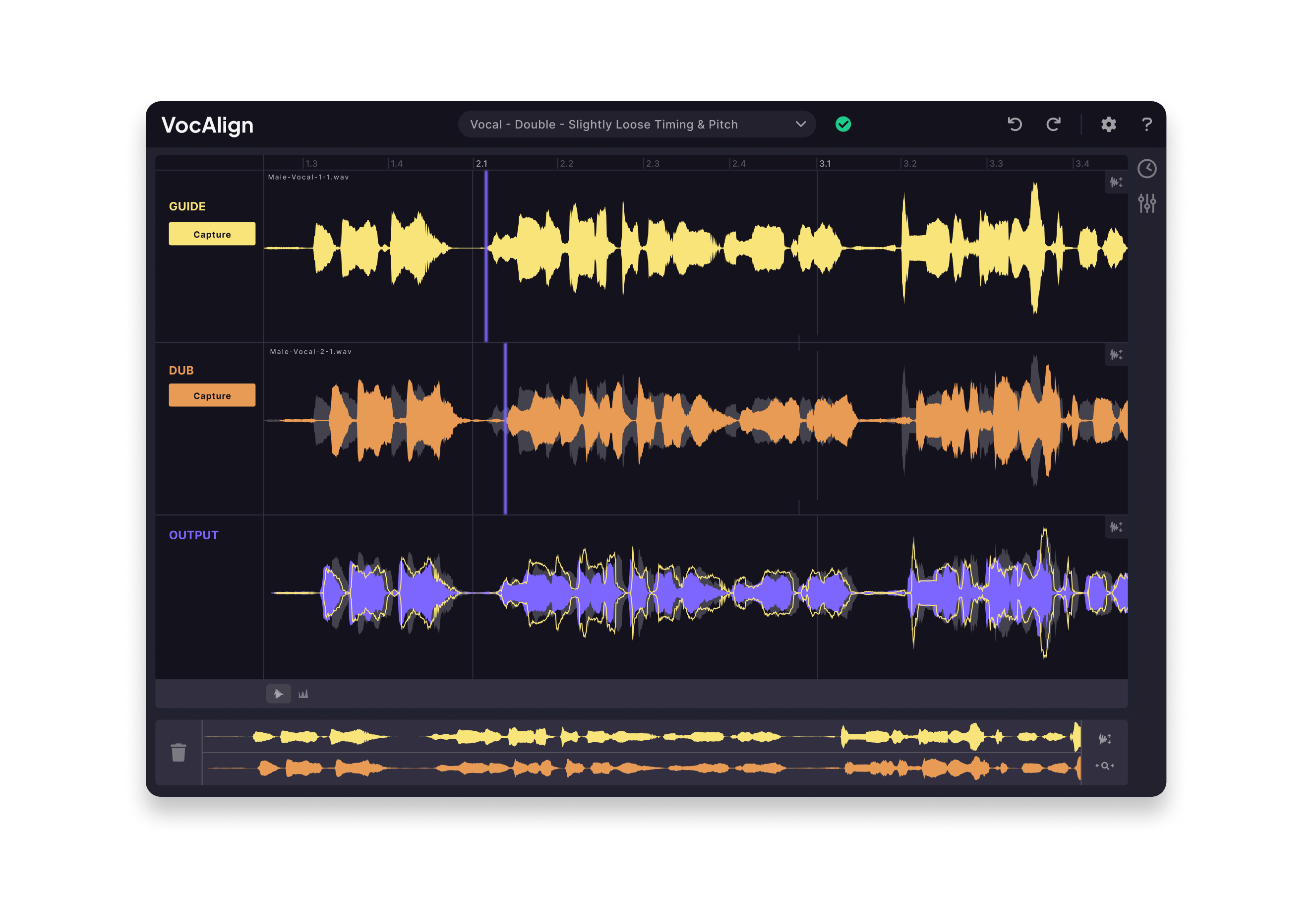Image resolution: width=1316 pixels, height=897 pixels.
Task: Select the Male-Vocal-1-1.wav clip label
Action: coord(308,176)
